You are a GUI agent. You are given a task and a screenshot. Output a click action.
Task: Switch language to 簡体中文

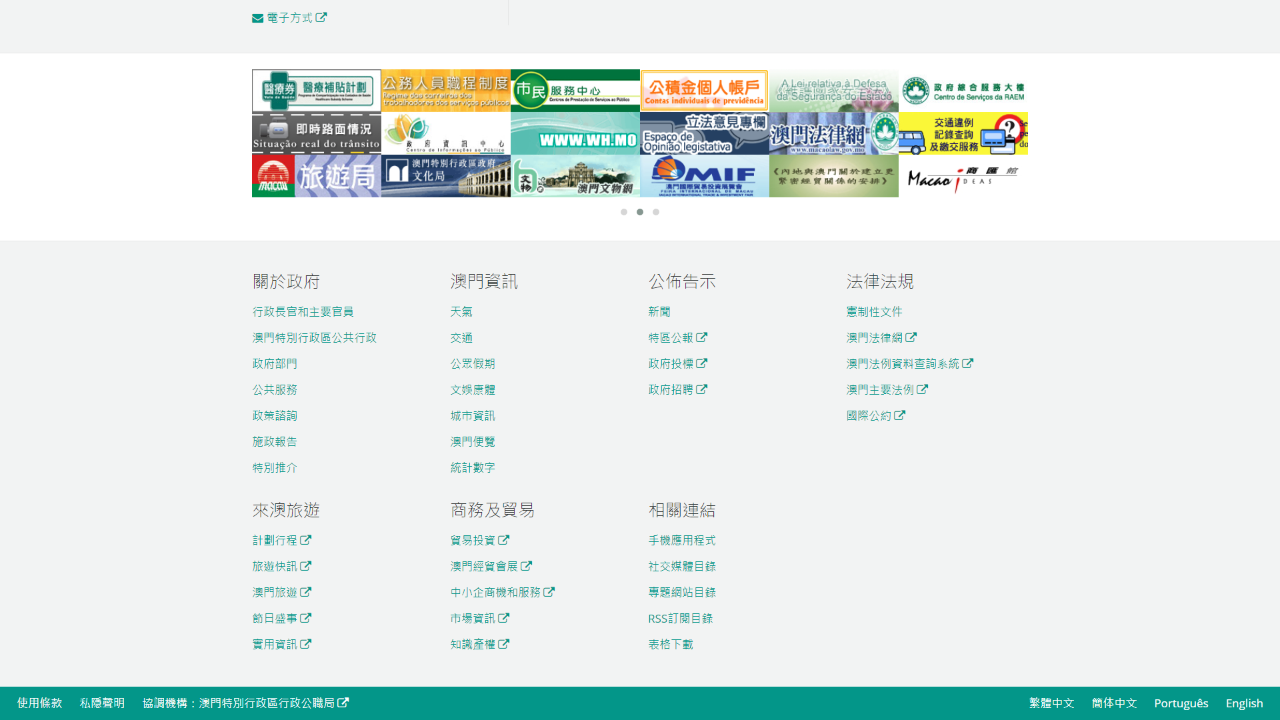coord(1114,703)
